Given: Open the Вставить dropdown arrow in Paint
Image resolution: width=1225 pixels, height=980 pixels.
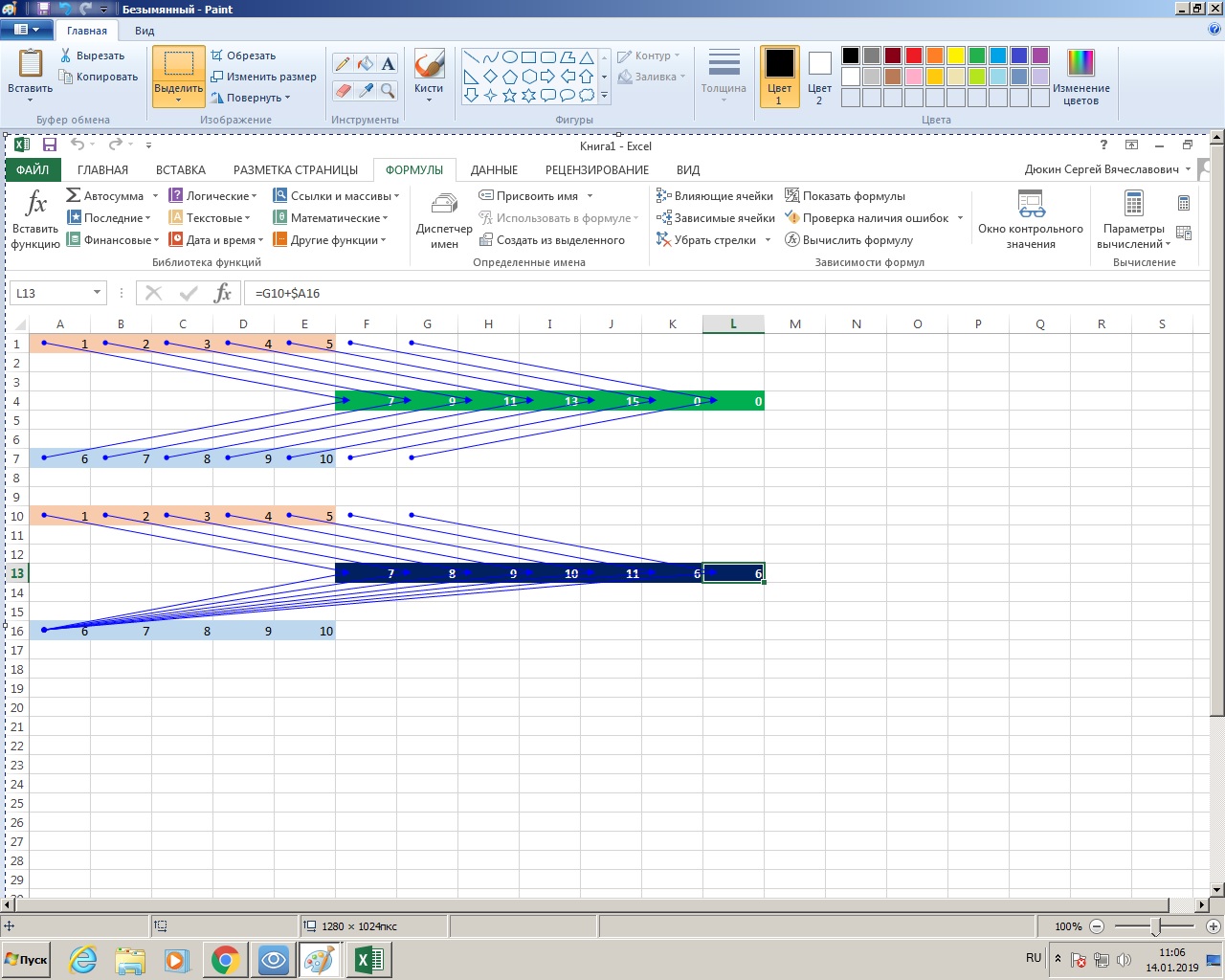Looking at the screenshot, I should 30,100.
